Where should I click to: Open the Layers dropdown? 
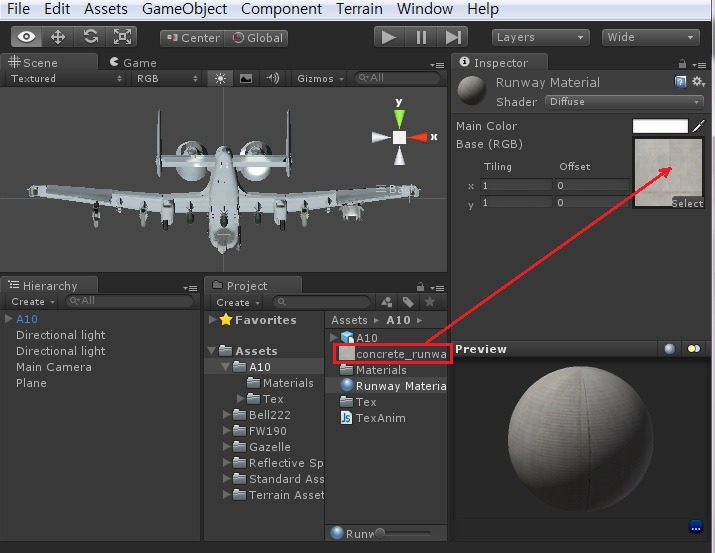[540, 37]
